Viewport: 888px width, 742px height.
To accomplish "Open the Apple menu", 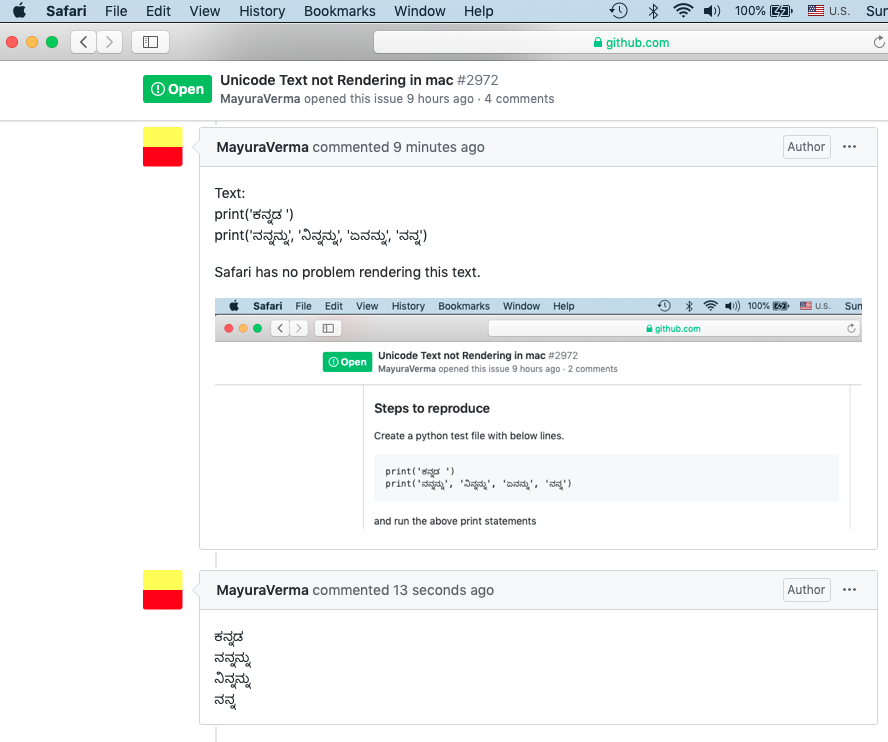I will [19, 11].
